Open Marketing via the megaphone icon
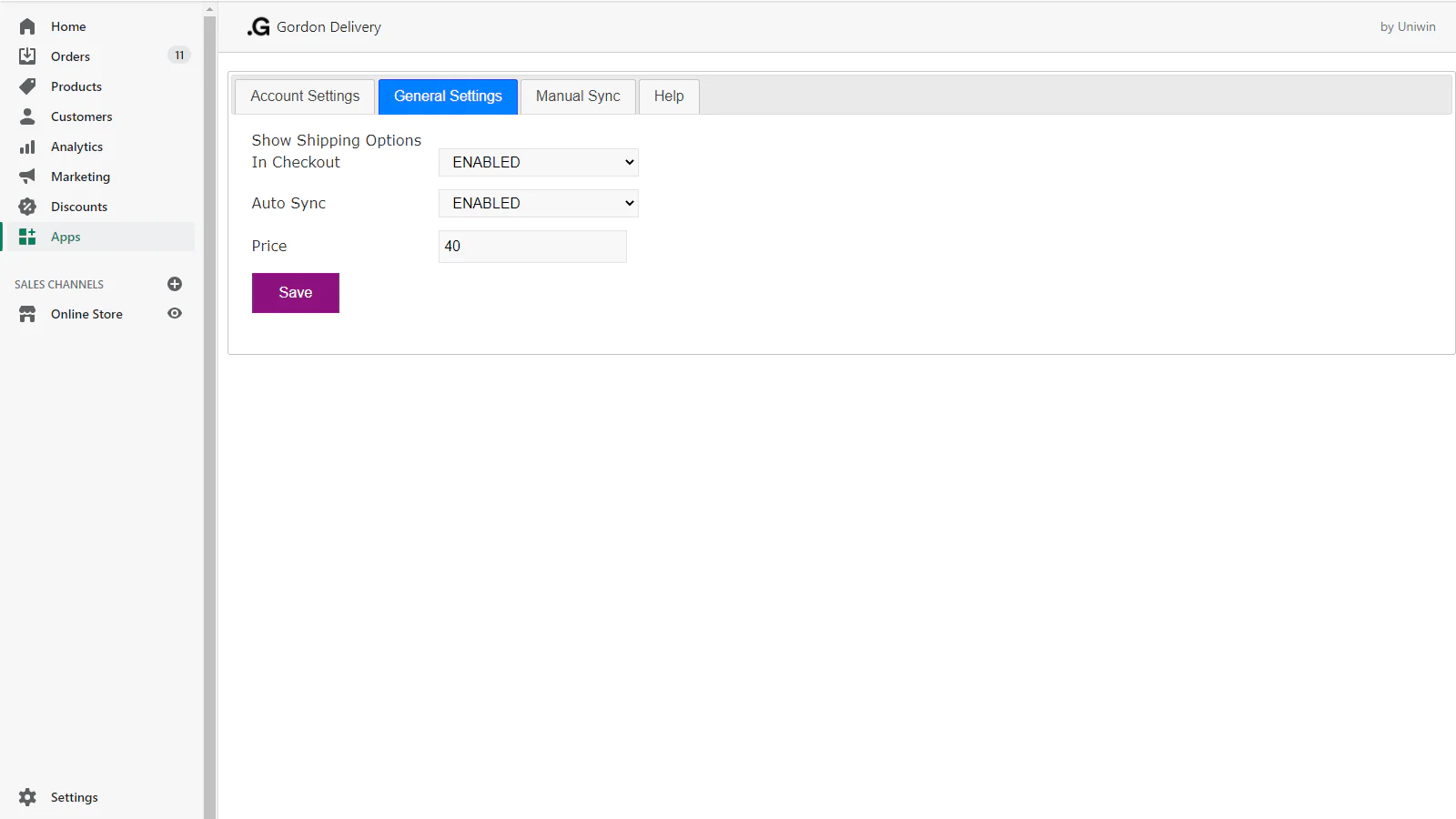1456x819 pixels. 27,177
